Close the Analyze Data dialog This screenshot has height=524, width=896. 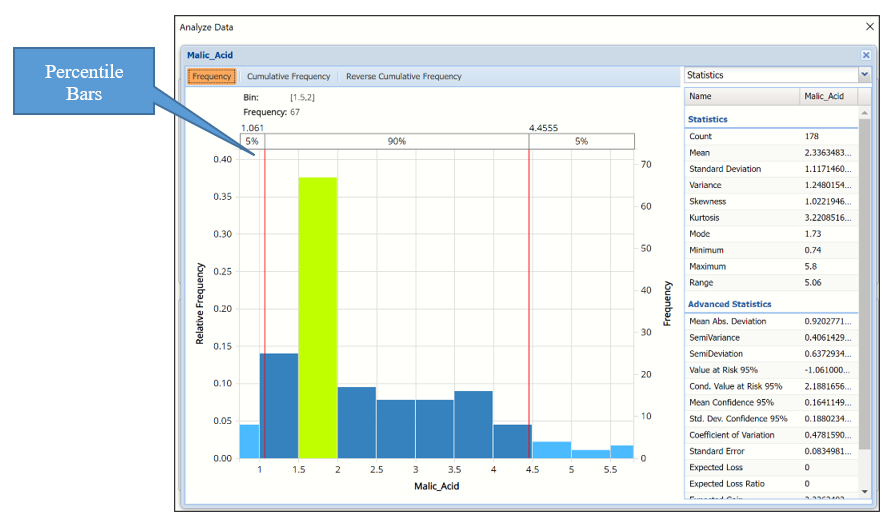pyautogui.click(x=869, y=28)
